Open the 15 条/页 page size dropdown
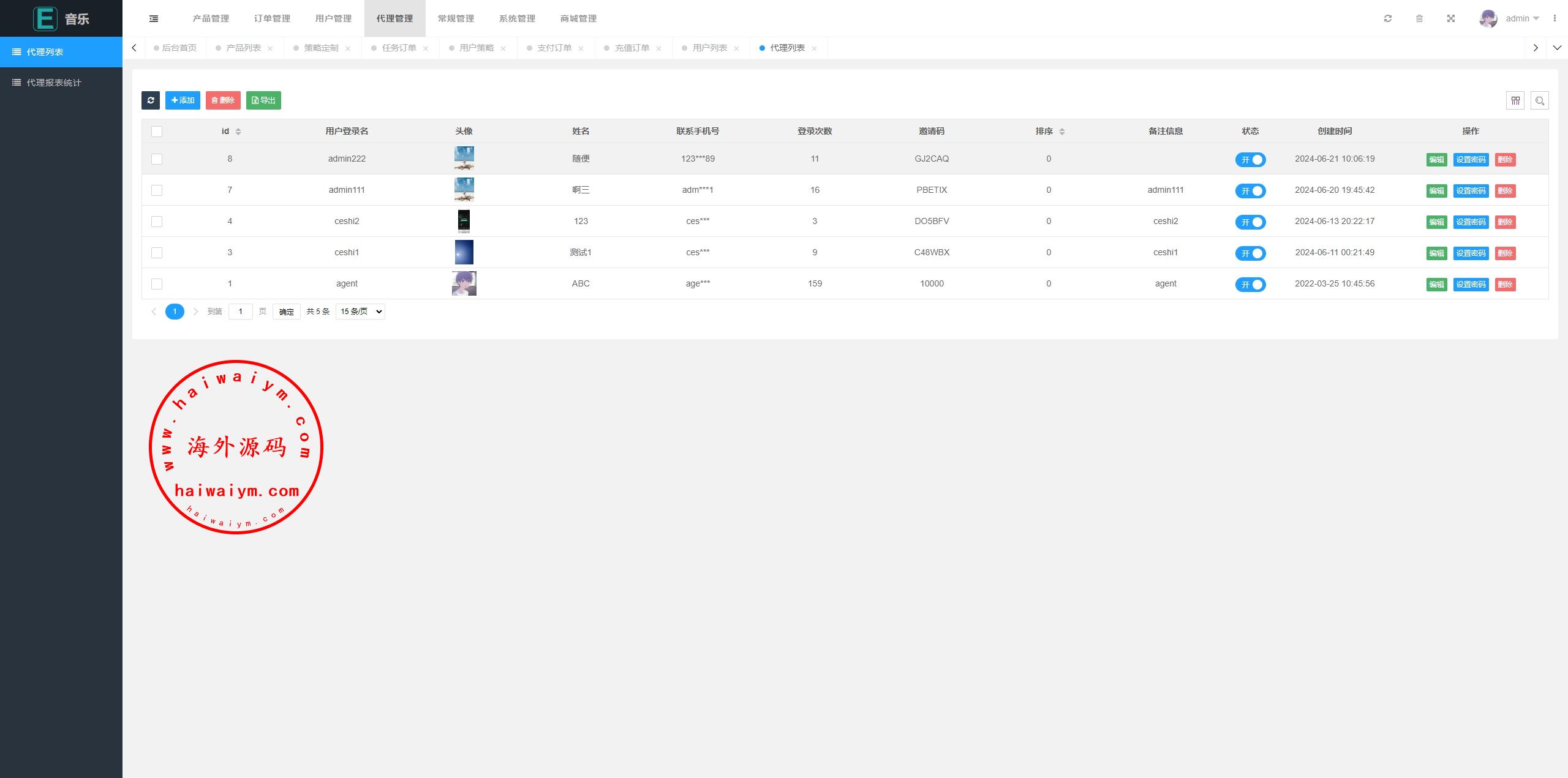 click(360, 312)
